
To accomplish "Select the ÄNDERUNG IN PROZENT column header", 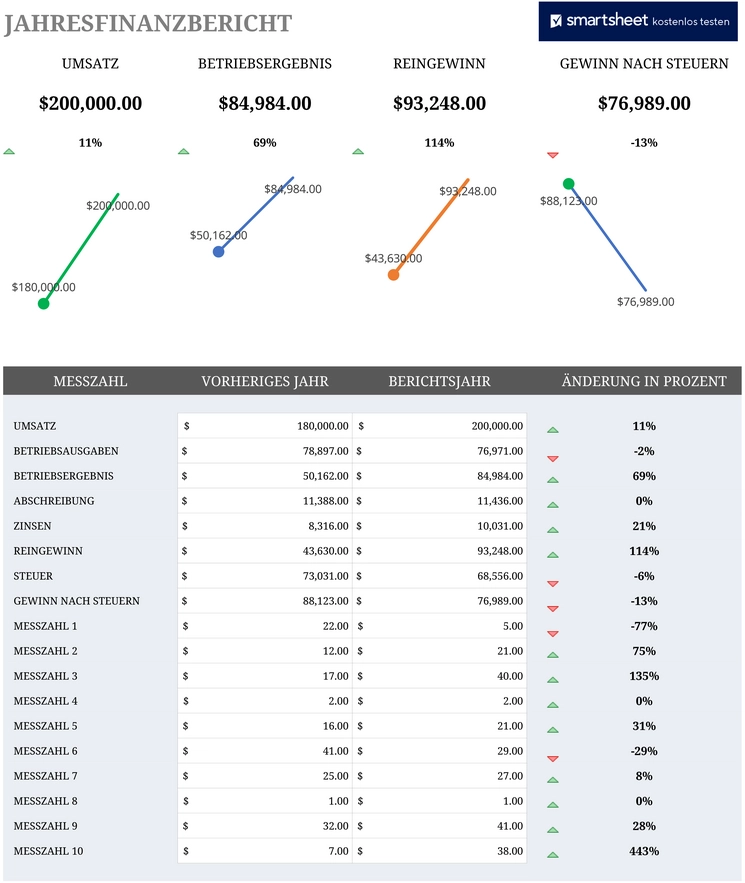I will coord(644,381).
